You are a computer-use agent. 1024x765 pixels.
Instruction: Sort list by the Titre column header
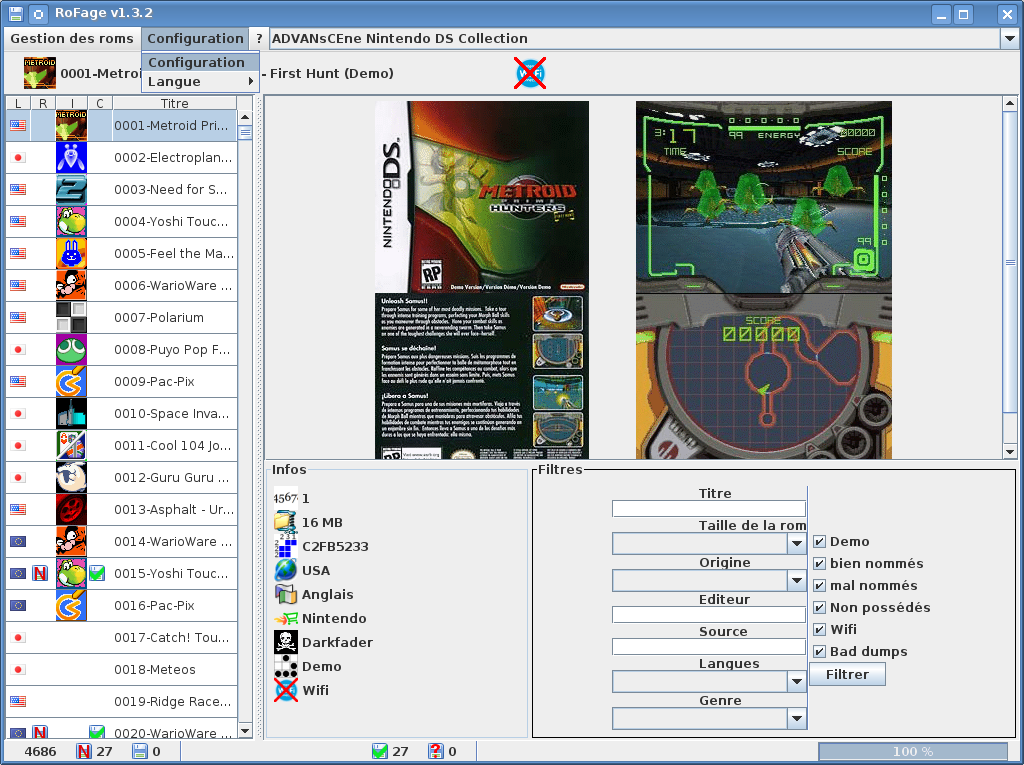(x=174, y=103)
